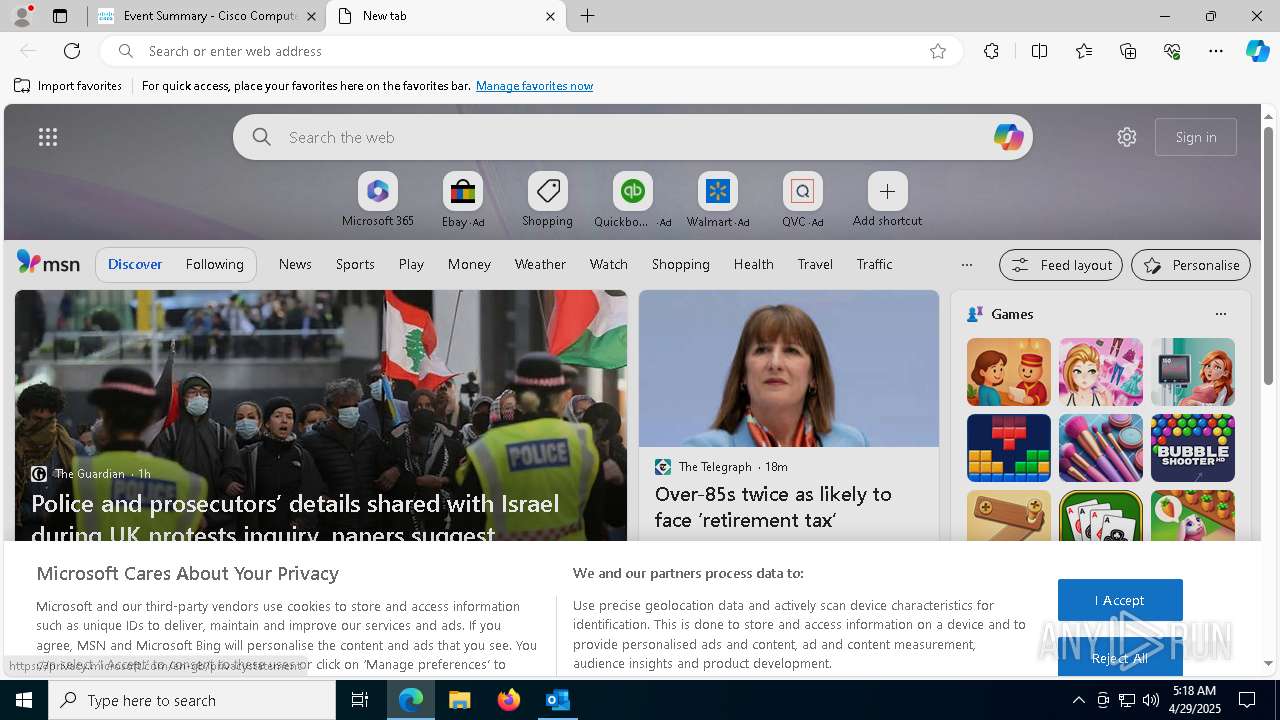1280x720 pixels.
Task: Open the News menu item
Action: pos(295,264)
